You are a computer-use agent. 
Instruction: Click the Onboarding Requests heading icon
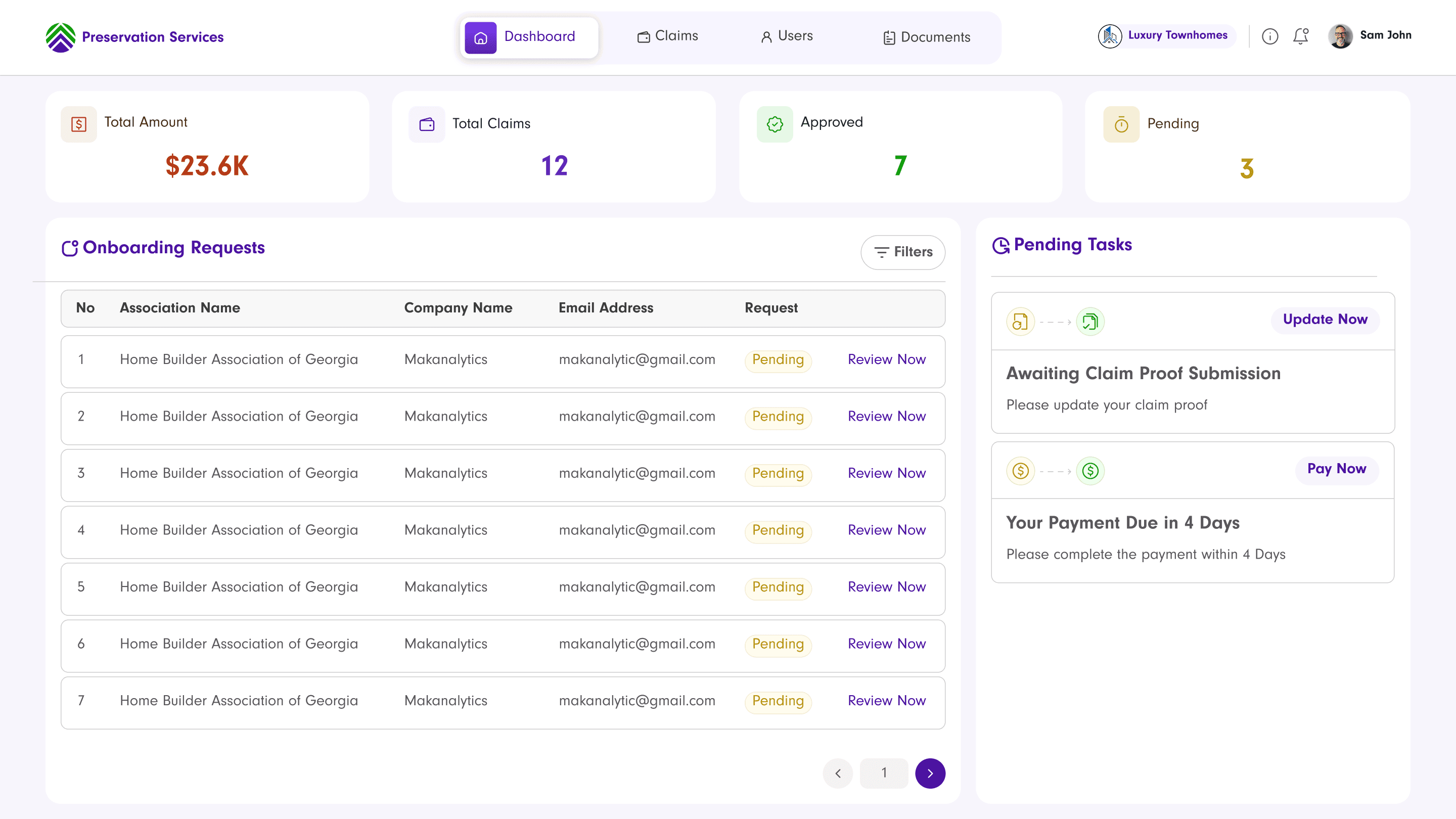point(70,248)
